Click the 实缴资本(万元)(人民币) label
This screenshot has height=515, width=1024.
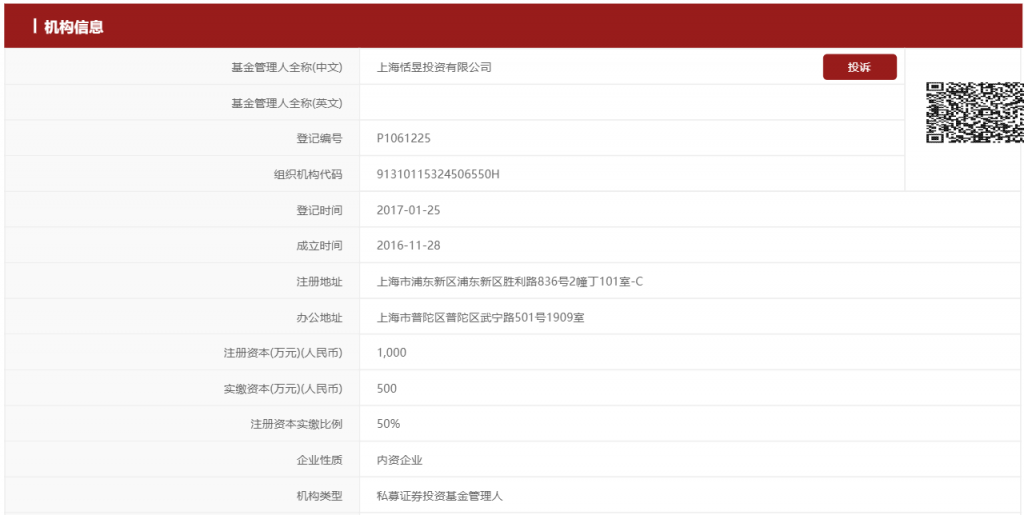coord(283,389)
